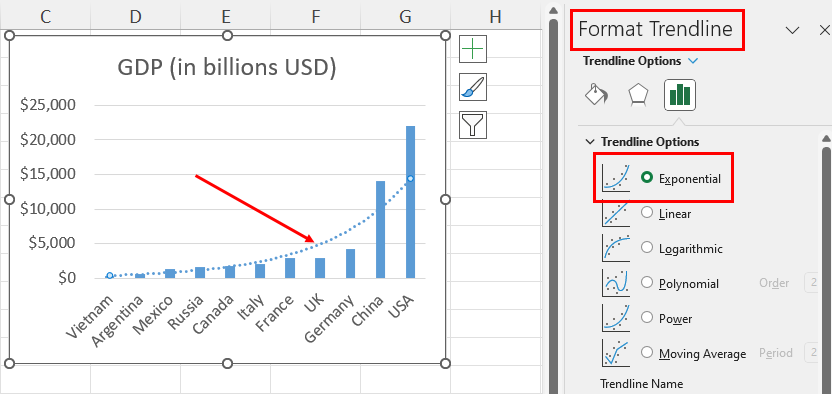Open the Chart Styles paintbrush button
This screenshot has height=394, width=832.
(473, 87)
